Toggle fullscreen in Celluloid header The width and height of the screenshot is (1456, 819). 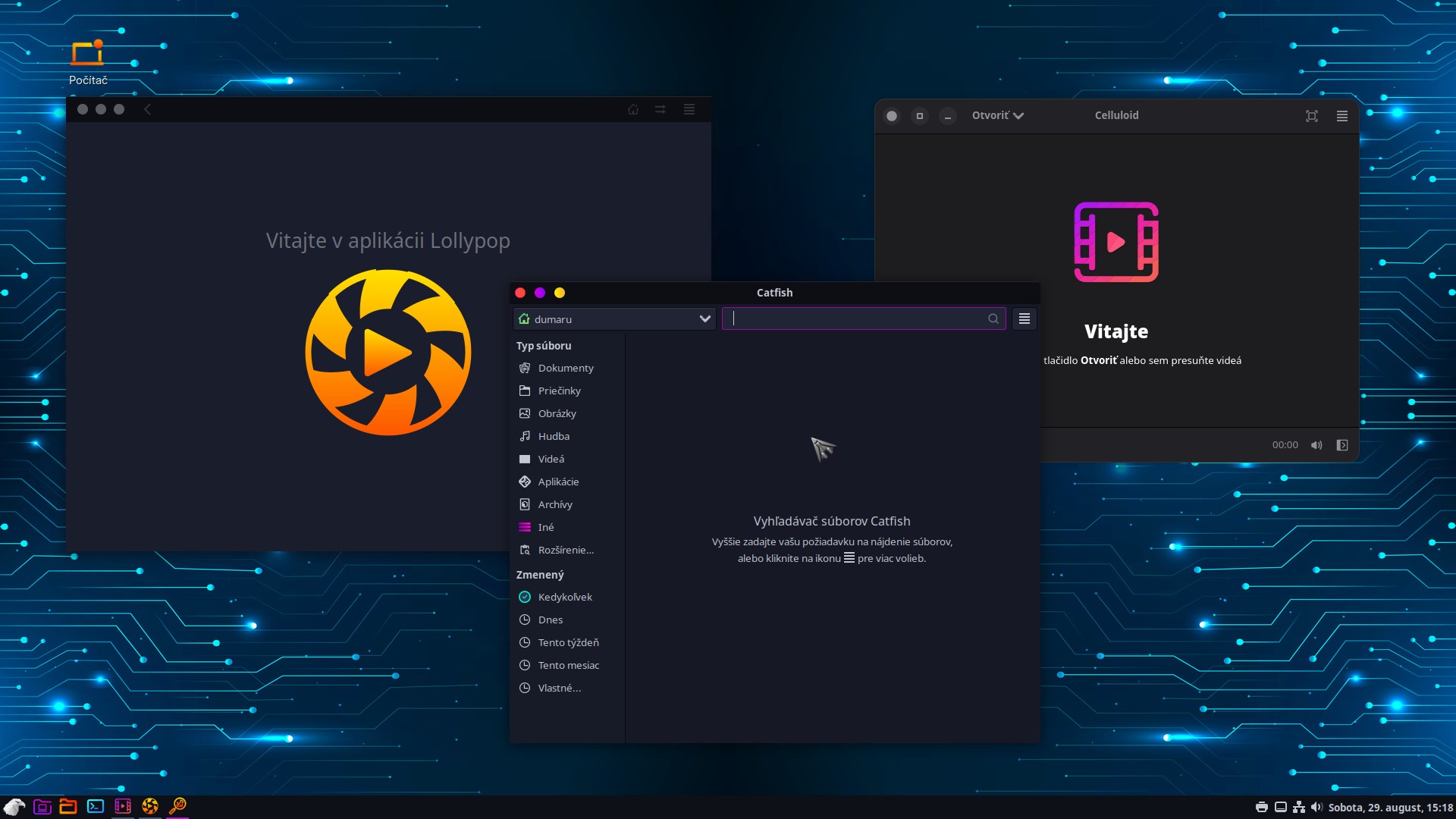tap(1312, 116)
